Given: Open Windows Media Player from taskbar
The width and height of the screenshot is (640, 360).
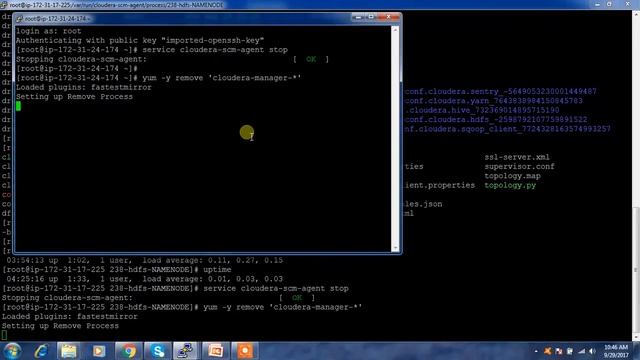Looking at the screenshot, I should click(98, 351).
